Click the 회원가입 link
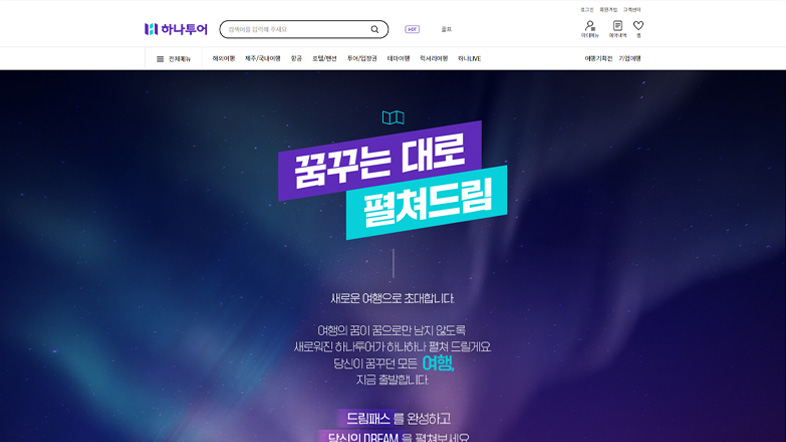The image size is (786, 442). coord(609,10)
